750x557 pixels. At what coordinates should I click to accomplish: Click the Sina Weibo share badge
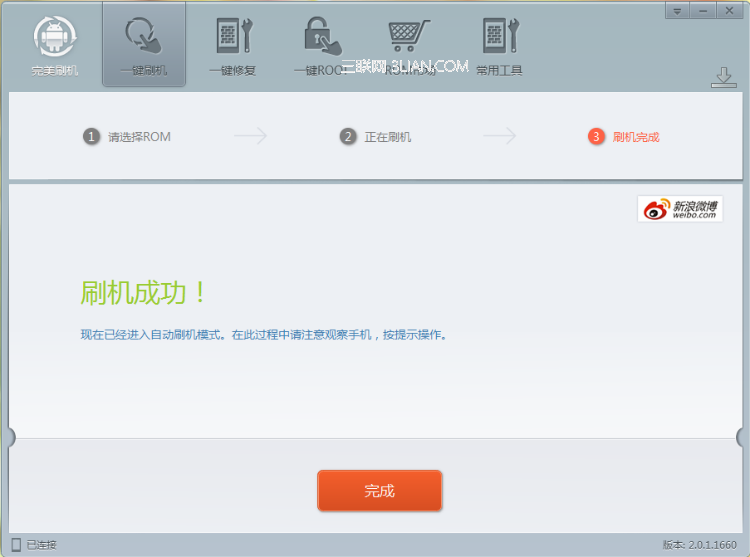tap(680, 209)
